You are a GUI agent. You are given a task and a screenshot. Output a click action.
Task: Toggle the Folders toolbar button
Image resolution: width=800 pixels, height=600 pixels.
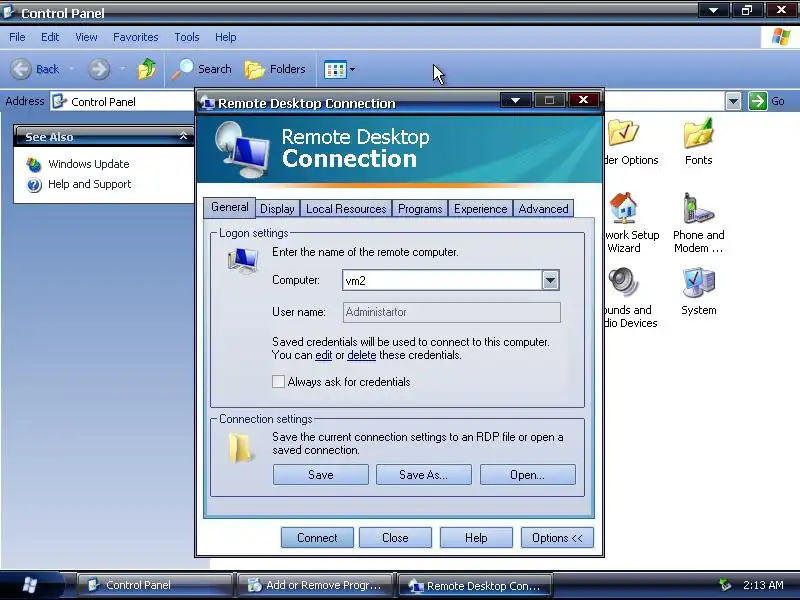(x=275, y=69)
